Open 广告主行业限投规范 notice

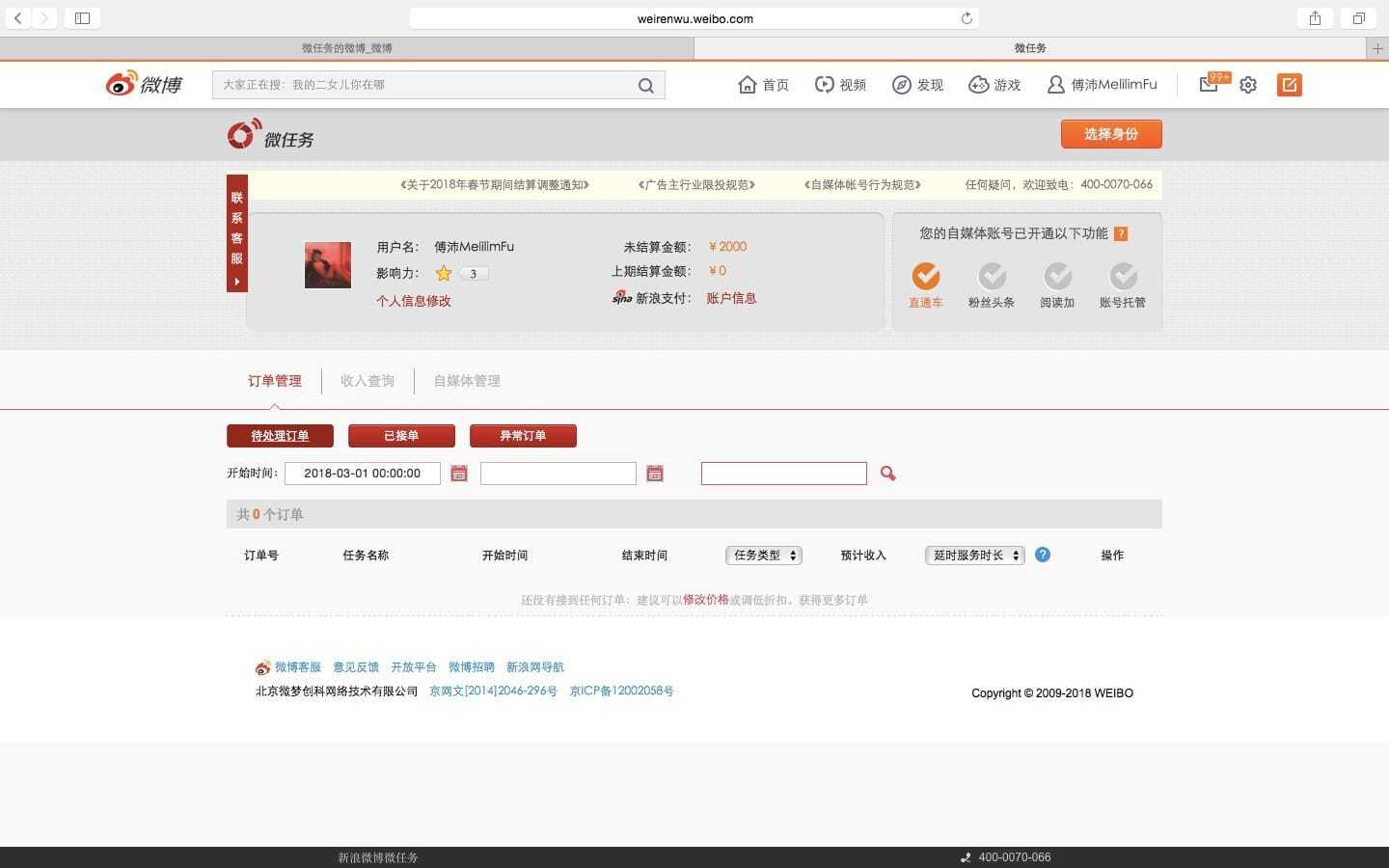tap(696, 184)
